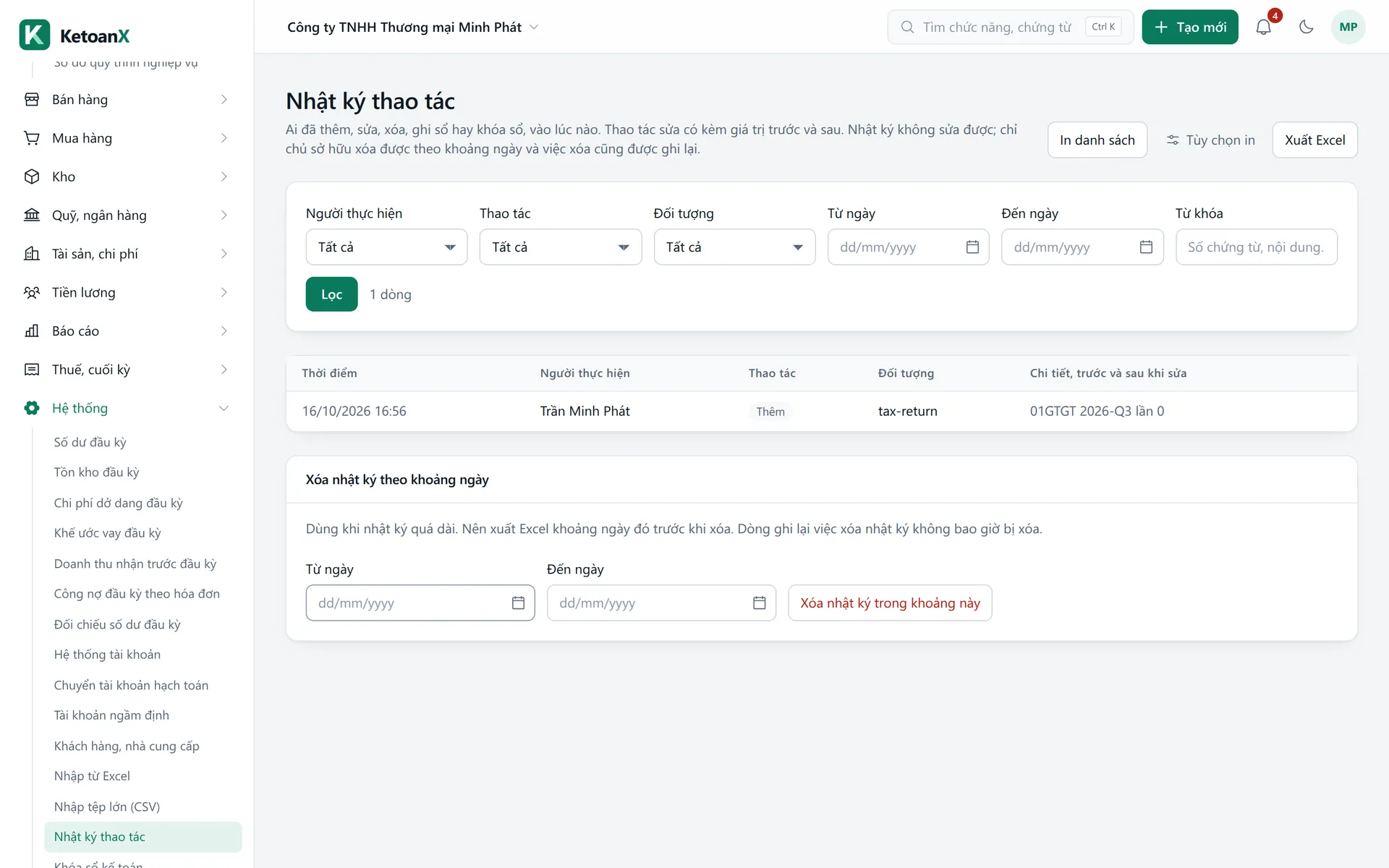
Task: Open the MP user avatar
Action: (x=1348, y=27)
